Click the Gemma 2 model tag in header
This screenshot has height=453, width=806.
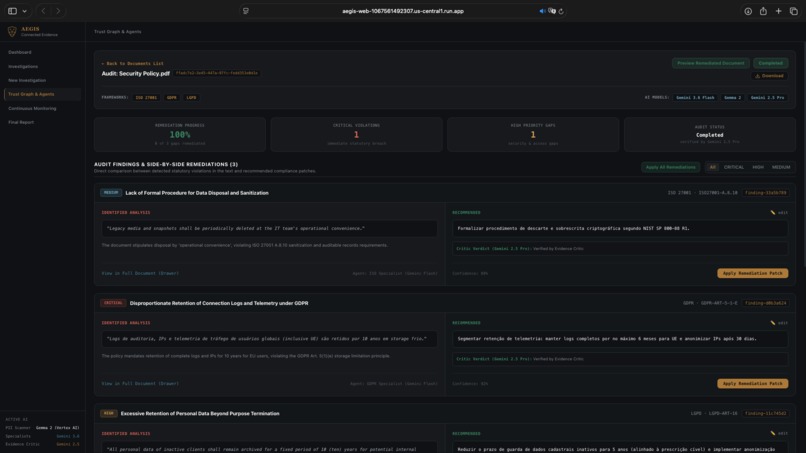pyautogui.click(x=732, y=98)
